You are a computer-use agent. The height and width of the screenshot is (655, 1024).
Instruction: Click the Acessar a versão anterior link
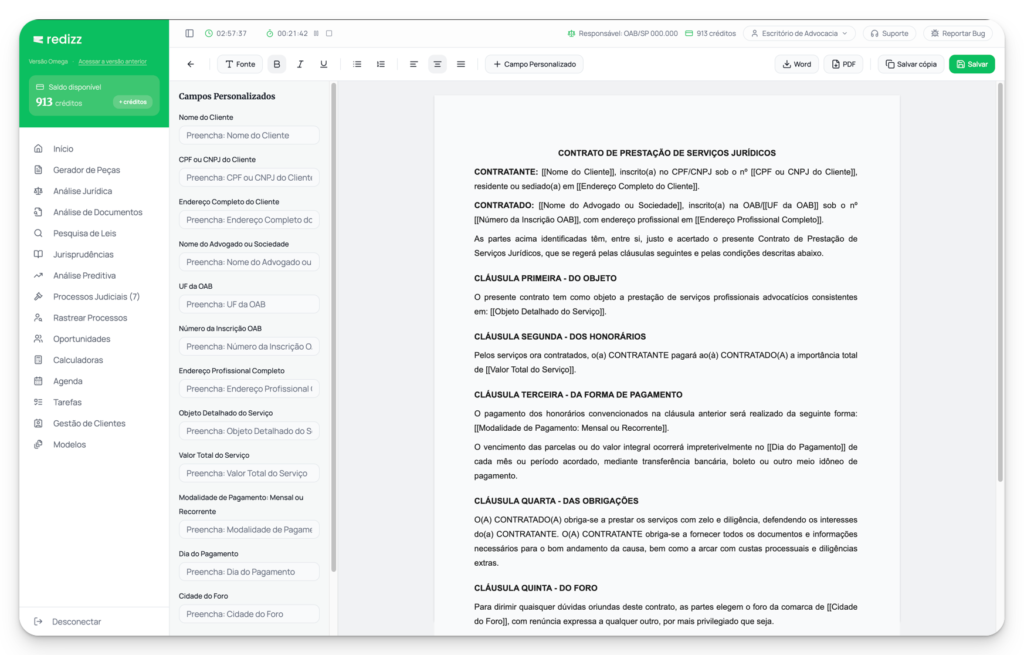(x=112, y=61)
